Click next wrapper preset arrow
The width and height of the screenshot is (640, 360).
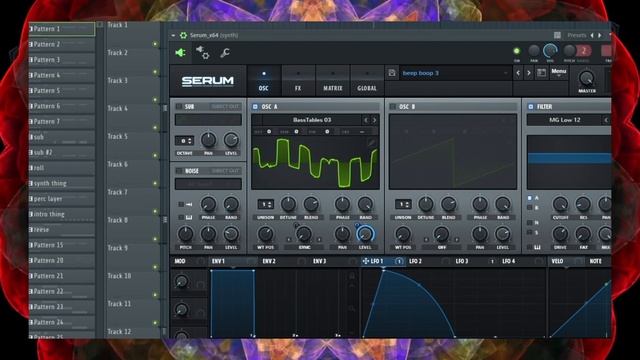pos(600,36)
